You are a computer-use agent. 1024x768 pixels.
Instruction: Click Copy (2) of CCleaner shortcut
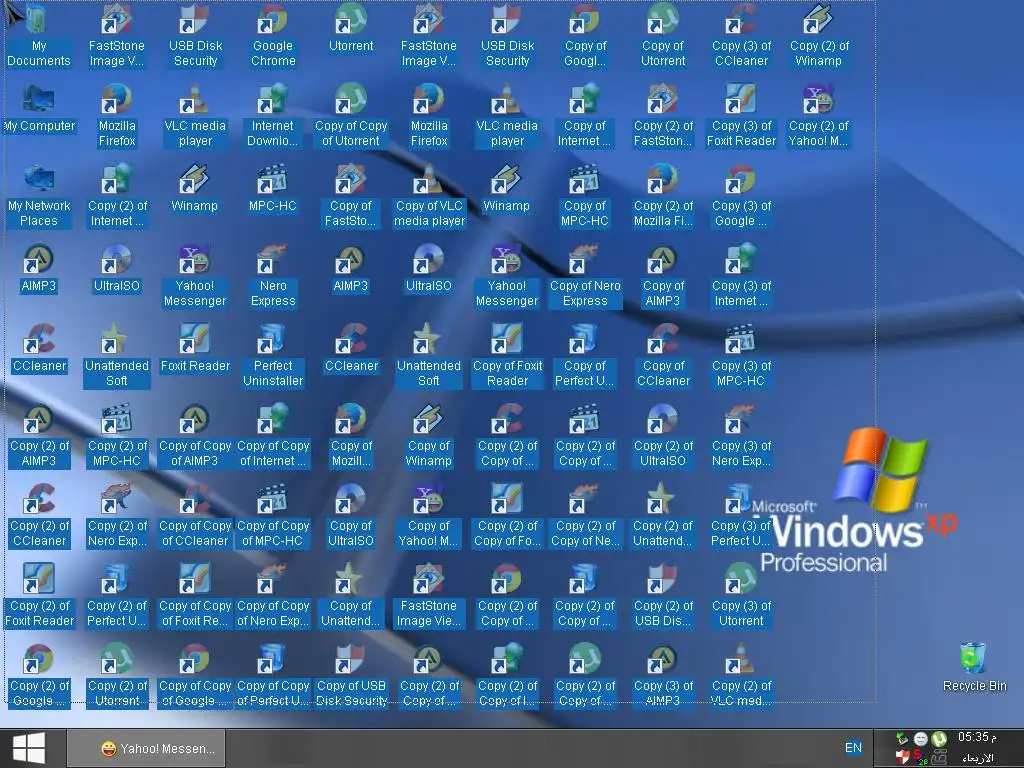[39, 516]
